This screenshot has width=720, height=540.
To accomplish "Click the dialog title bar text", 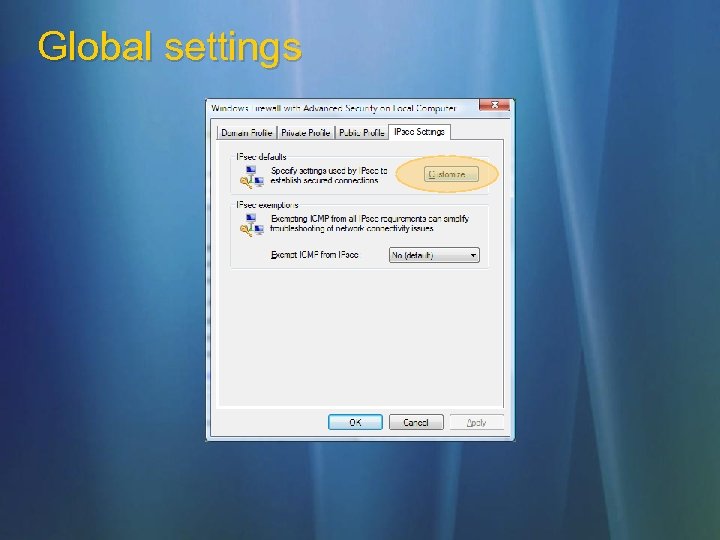I will tap(333, 108).
